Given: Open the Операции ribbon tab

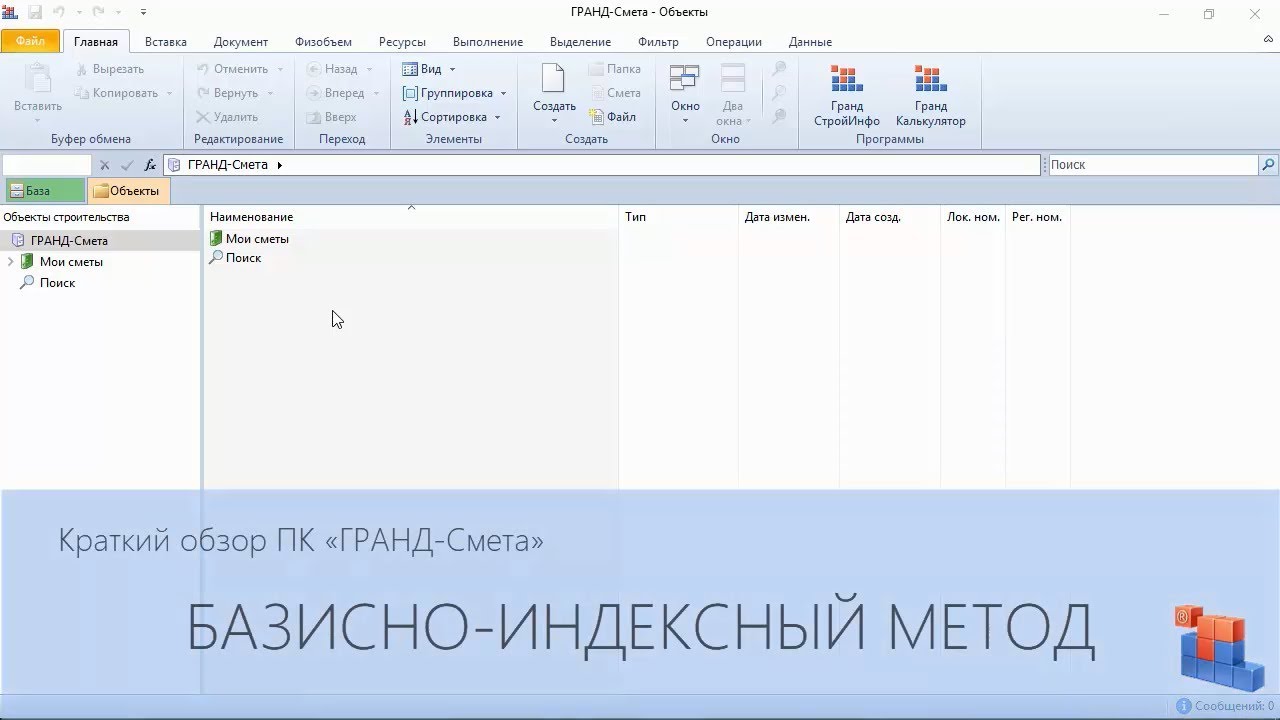Looking at the screenshot, I should pos(734,42).
